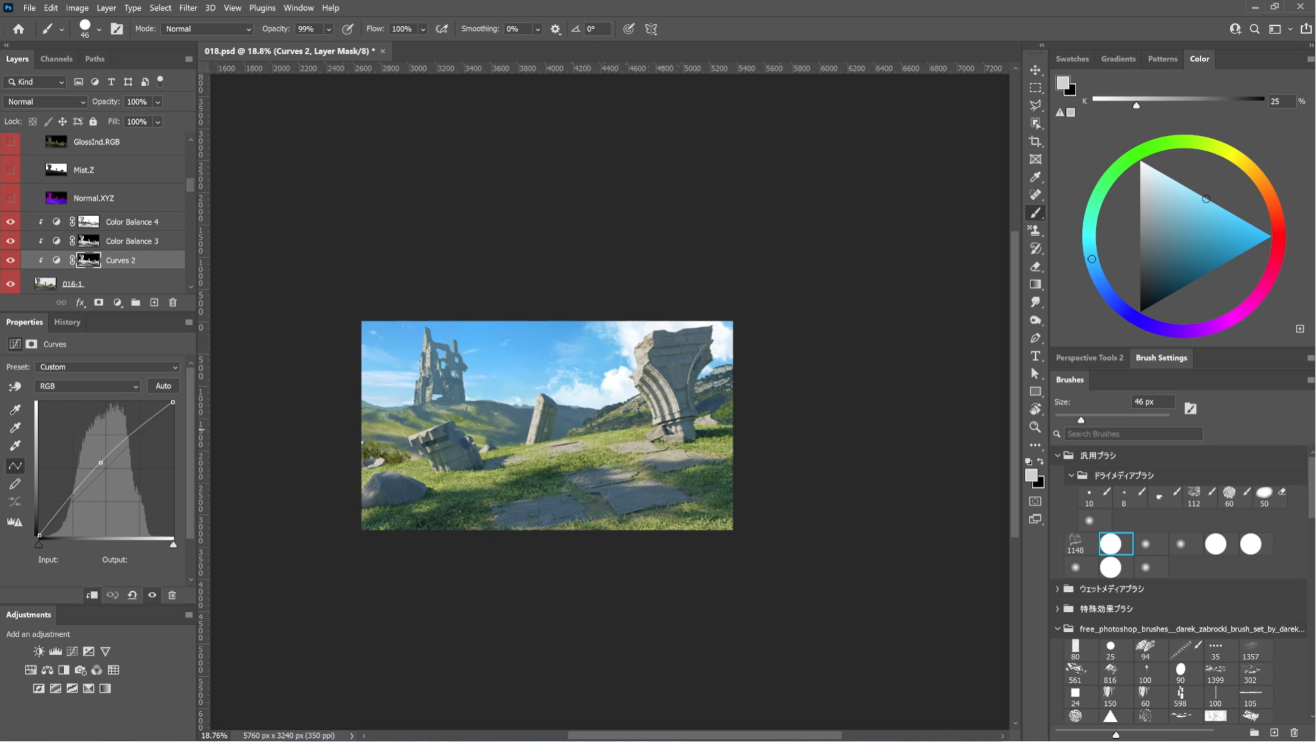Open the curves RGB channel dropdown

click(88, 386)
